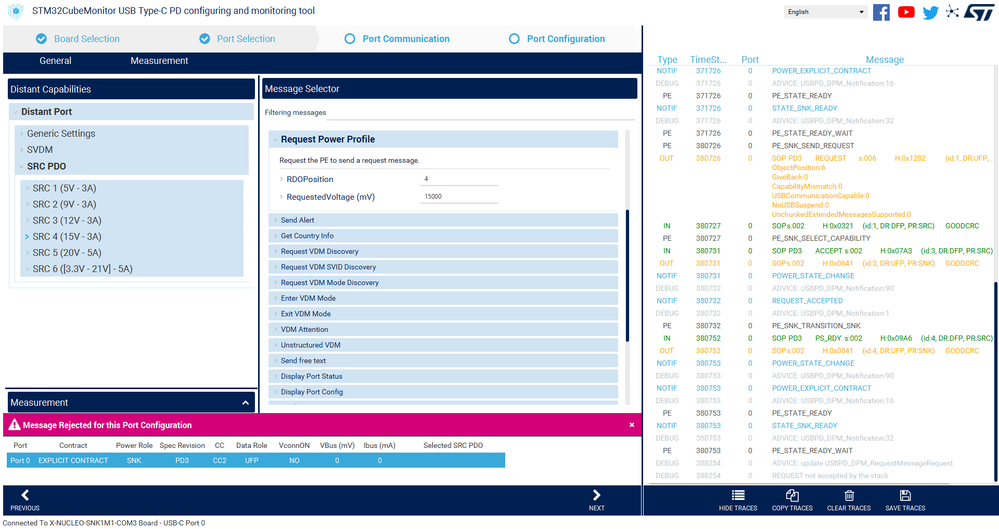Click the Port Selection checkmark step
The height and width of the screenshot is (529, 999).
click(205, 39)
